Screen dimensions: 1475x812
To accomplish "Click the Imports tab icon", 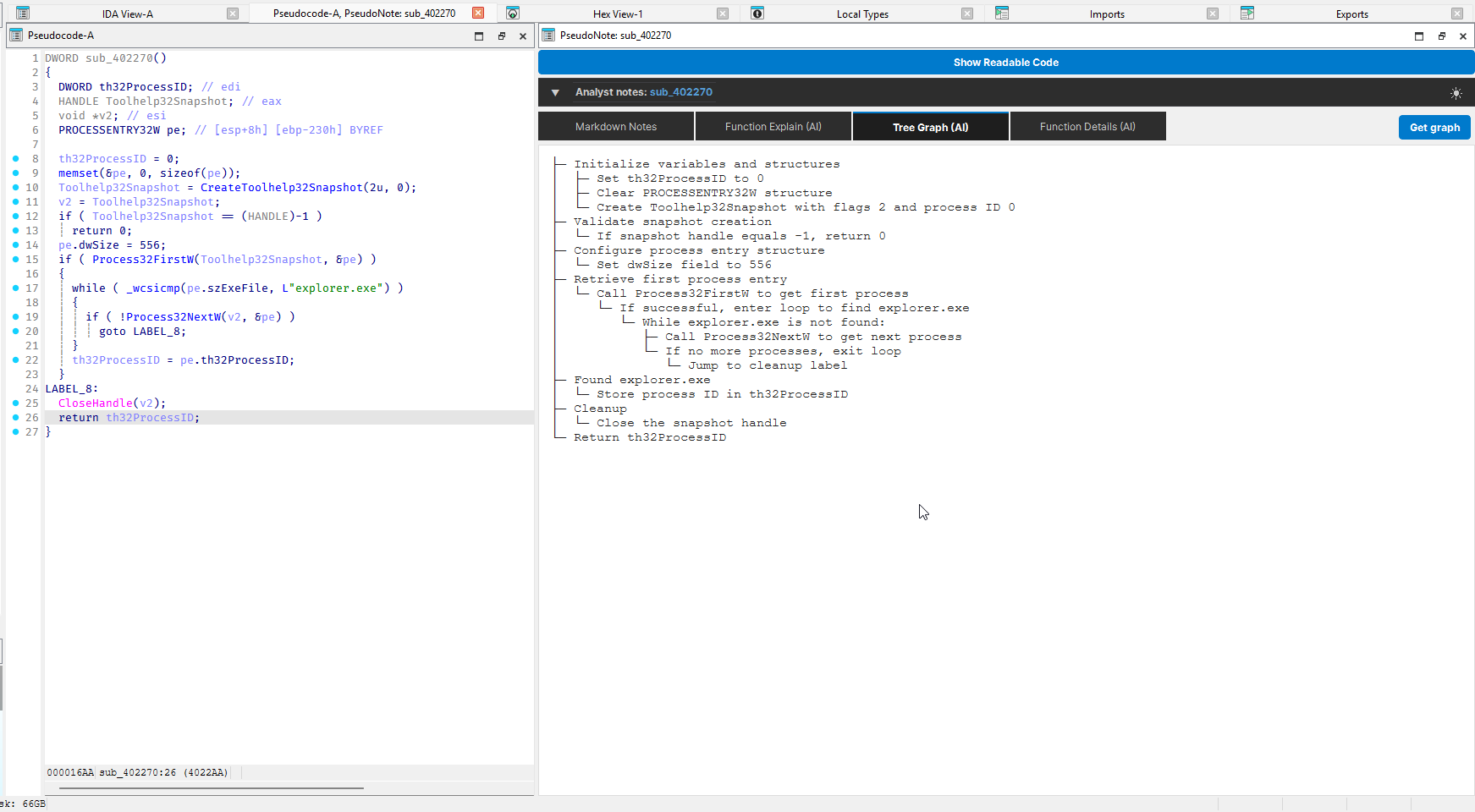I will pos(1002,13).
